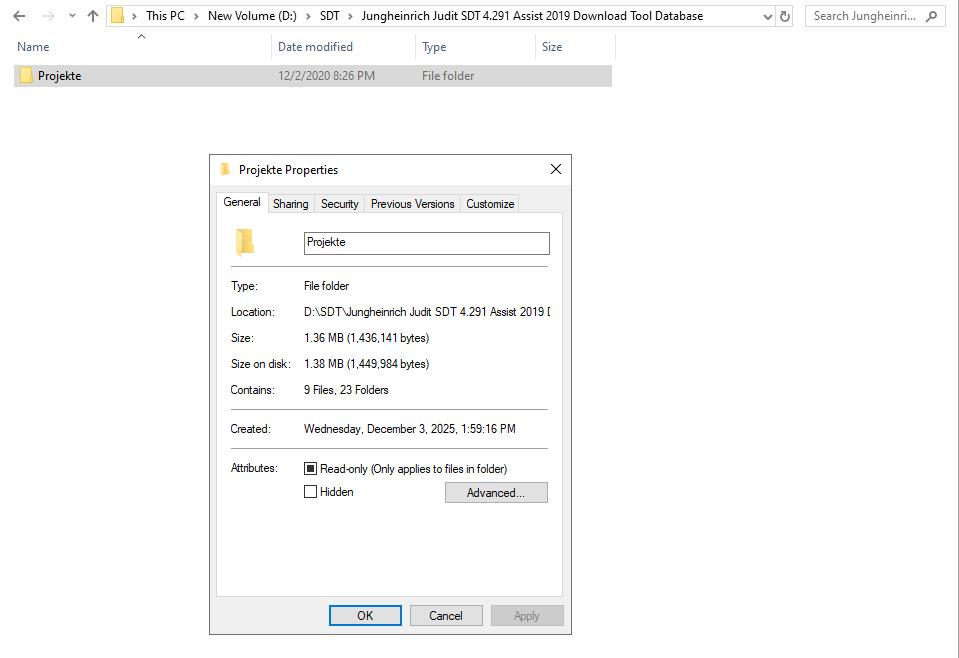Click the Created date value

[410, 429]
